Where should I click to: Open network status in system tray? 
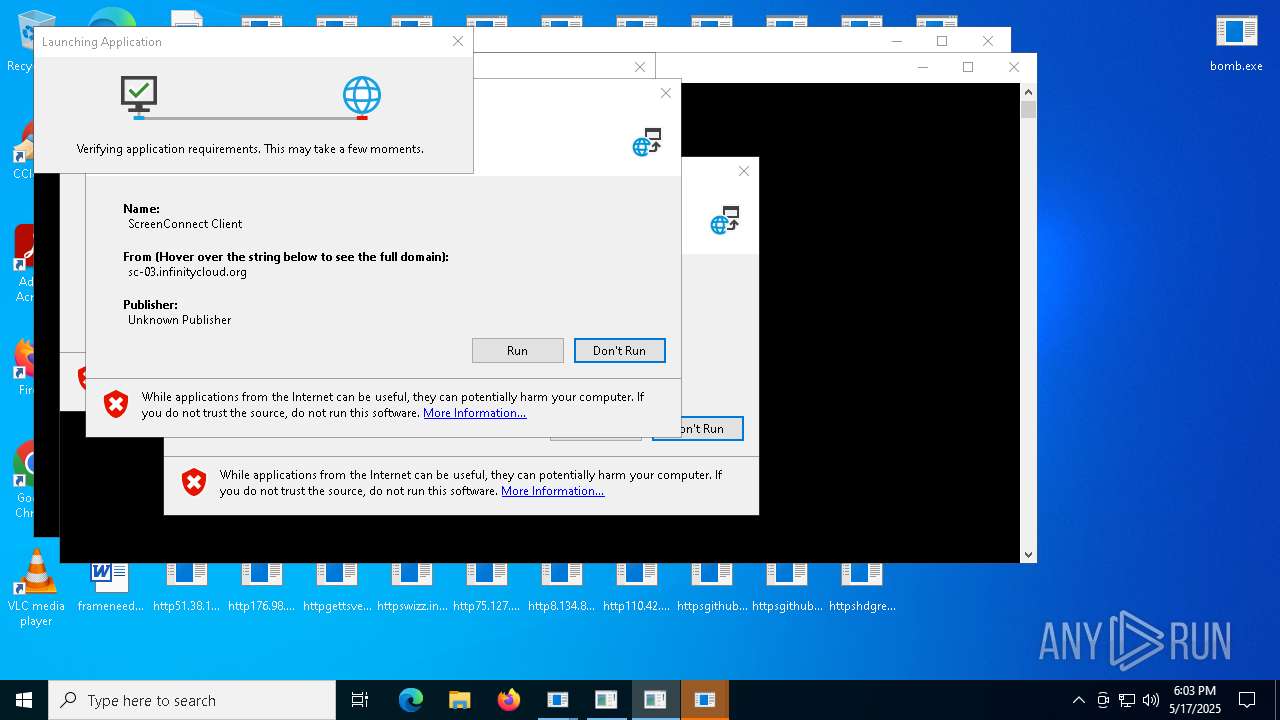(x=1127, y=700)
